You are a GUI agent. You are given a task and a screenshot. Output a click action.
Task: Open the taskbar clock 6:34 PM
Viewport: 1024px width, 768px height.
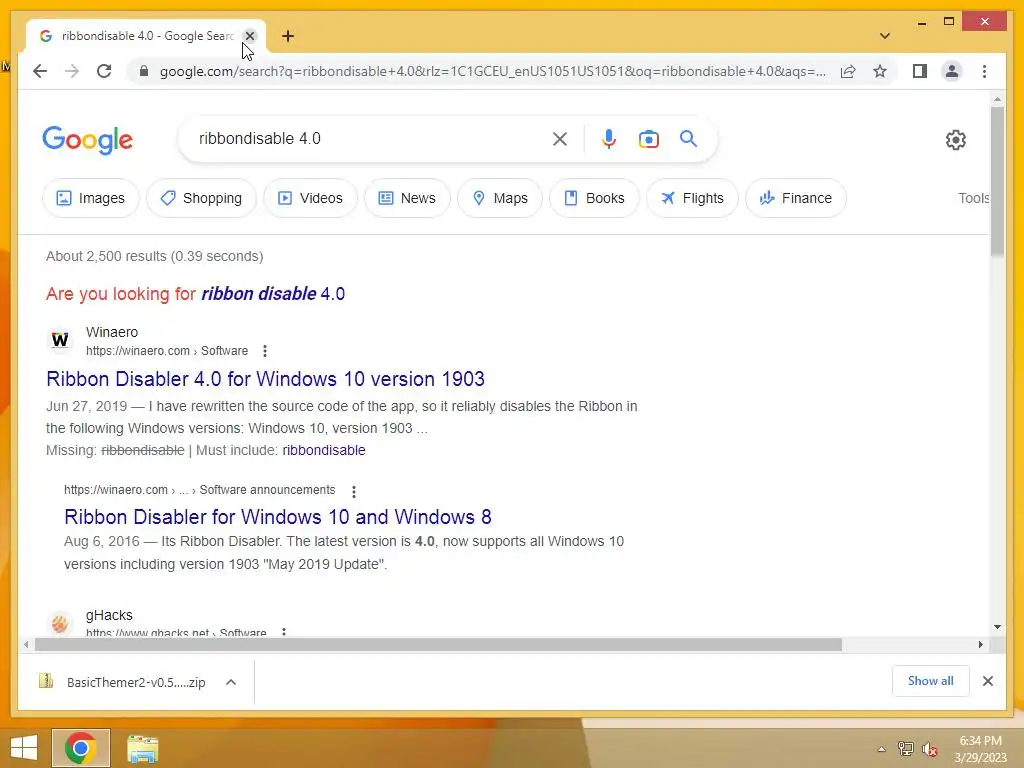980,749
